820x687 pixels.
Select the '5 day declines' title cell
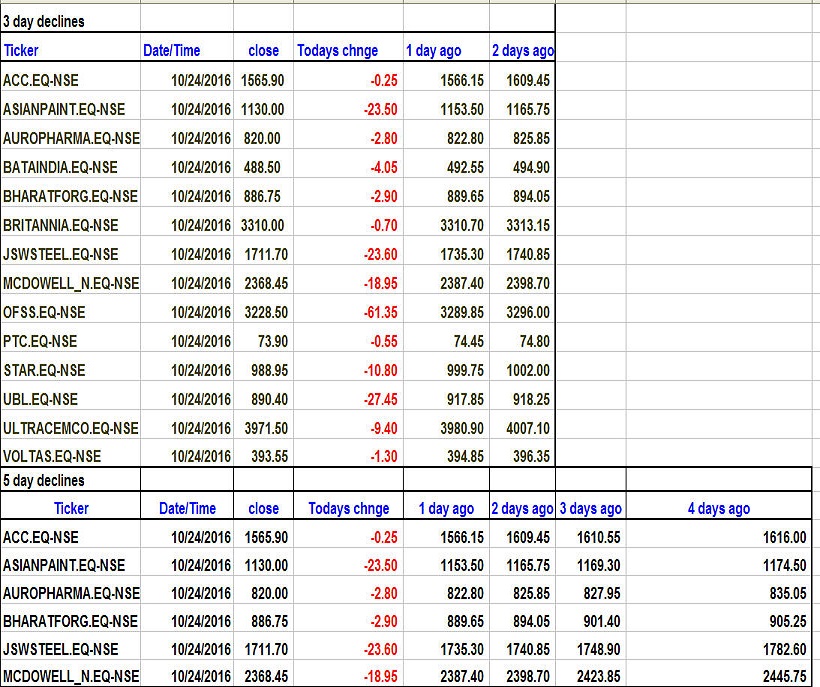click(x=44, y=481)
